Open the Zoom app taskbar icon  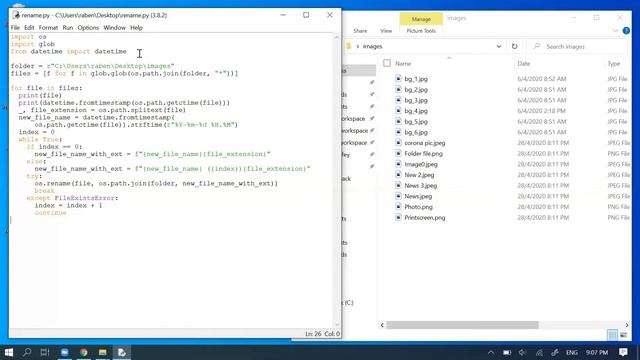(x=64, y=352)
